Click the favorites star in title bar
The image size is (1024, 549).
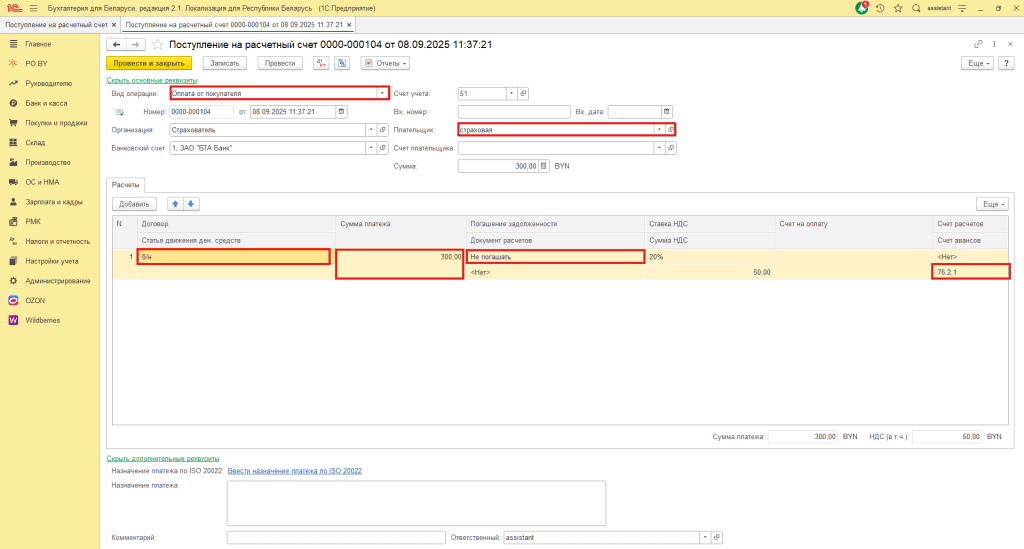(x=898, y=8)
